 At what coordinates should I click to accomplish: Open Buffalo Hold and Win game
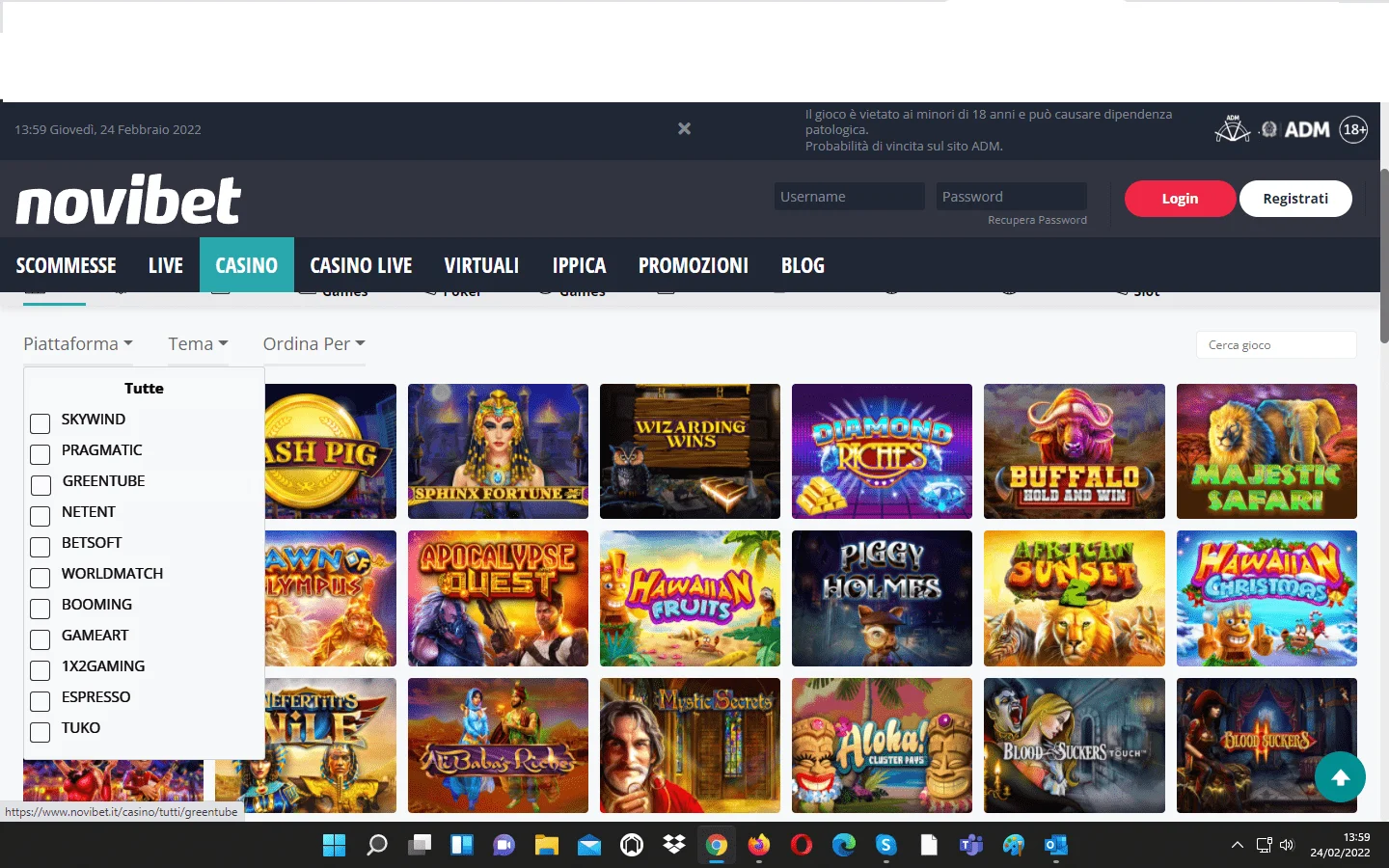[x=1075, y=451]
